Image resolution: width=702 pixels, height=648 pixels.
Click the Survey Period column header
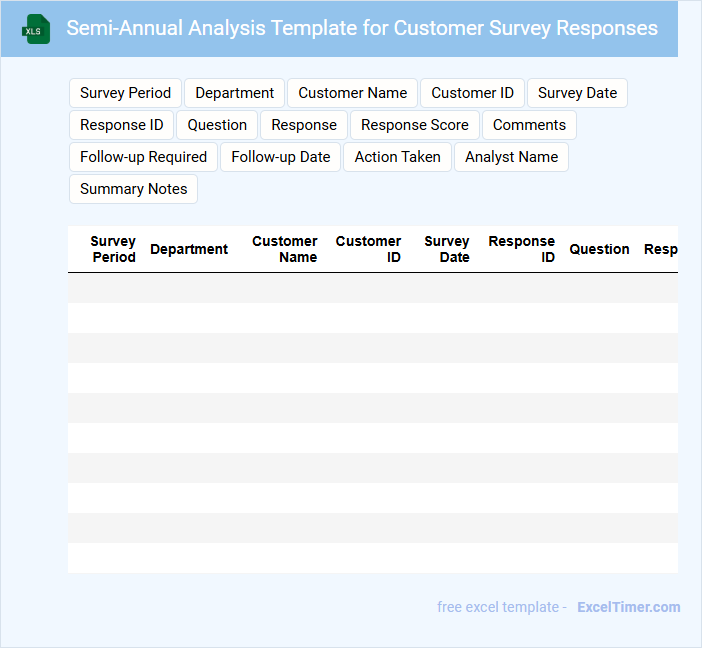pos(113,249)
